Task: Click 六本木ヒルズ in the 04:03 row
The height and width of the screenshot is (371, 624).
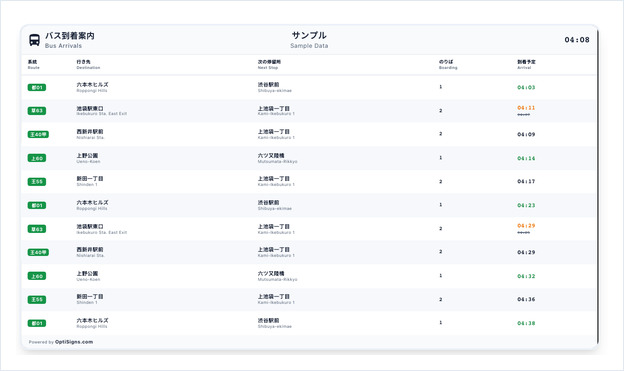Action: coord(92,85)
